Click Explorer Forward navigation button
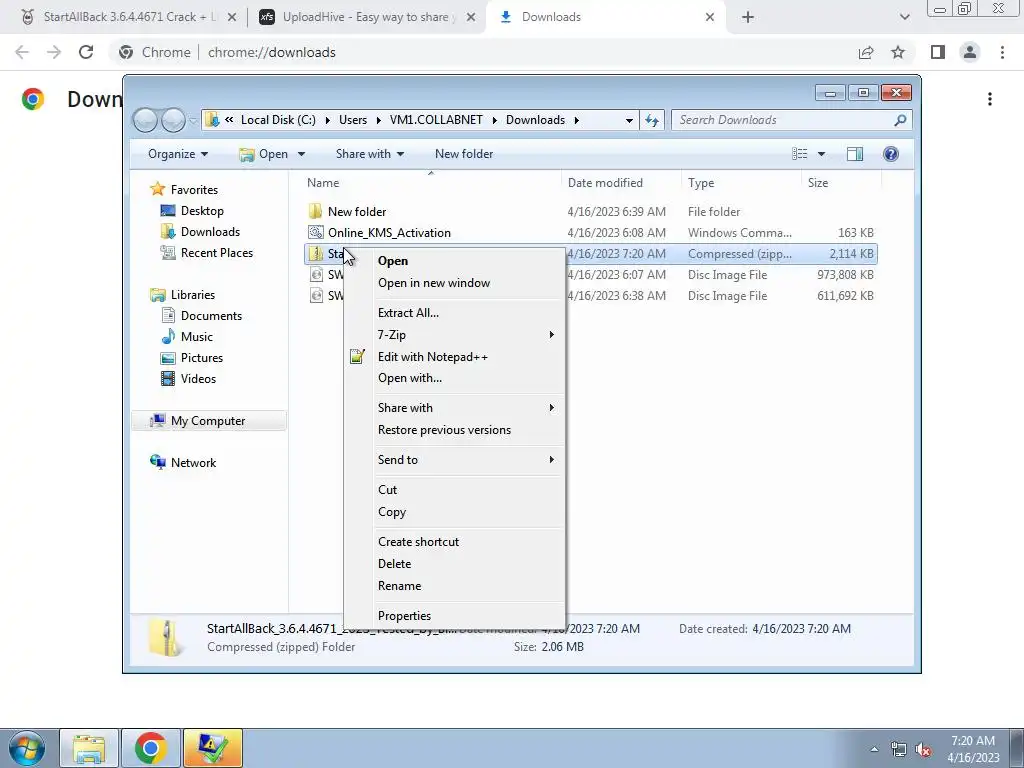 (173, 120)
